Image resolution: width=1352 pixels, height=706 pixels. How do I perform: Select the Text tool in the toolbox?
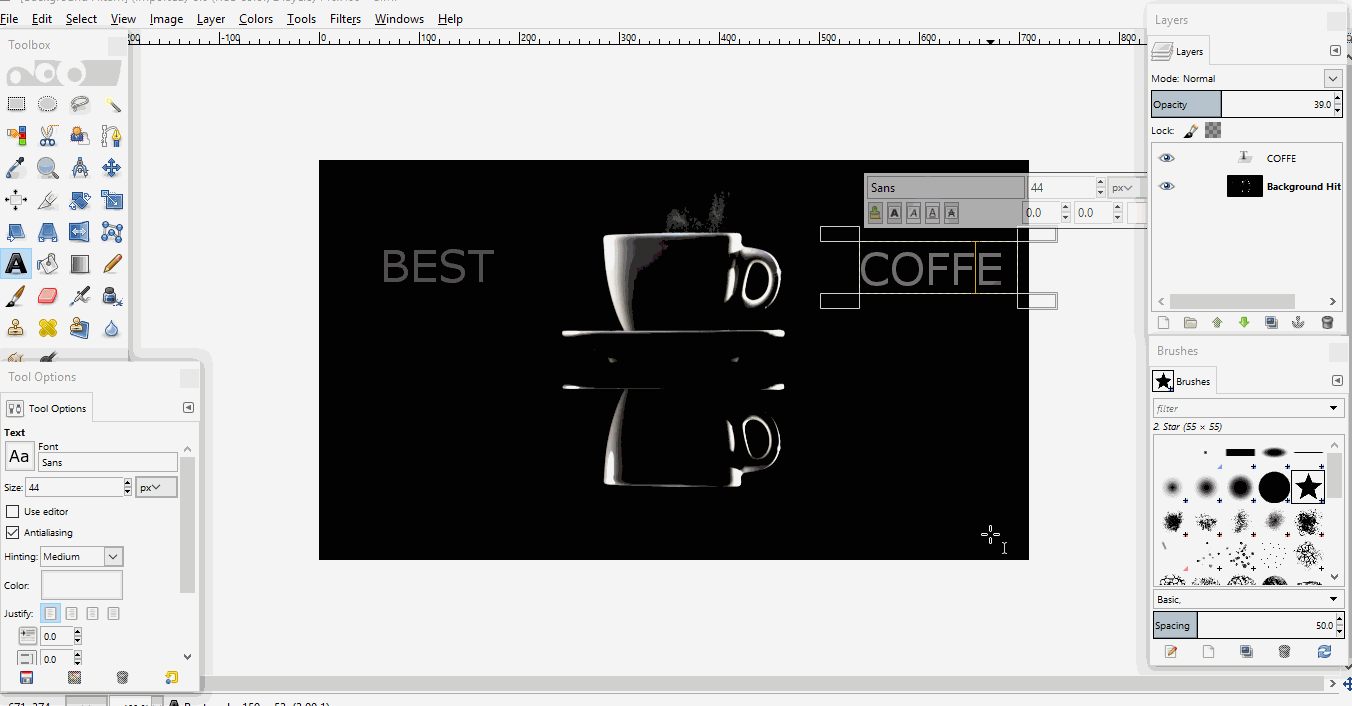[16, 264]
